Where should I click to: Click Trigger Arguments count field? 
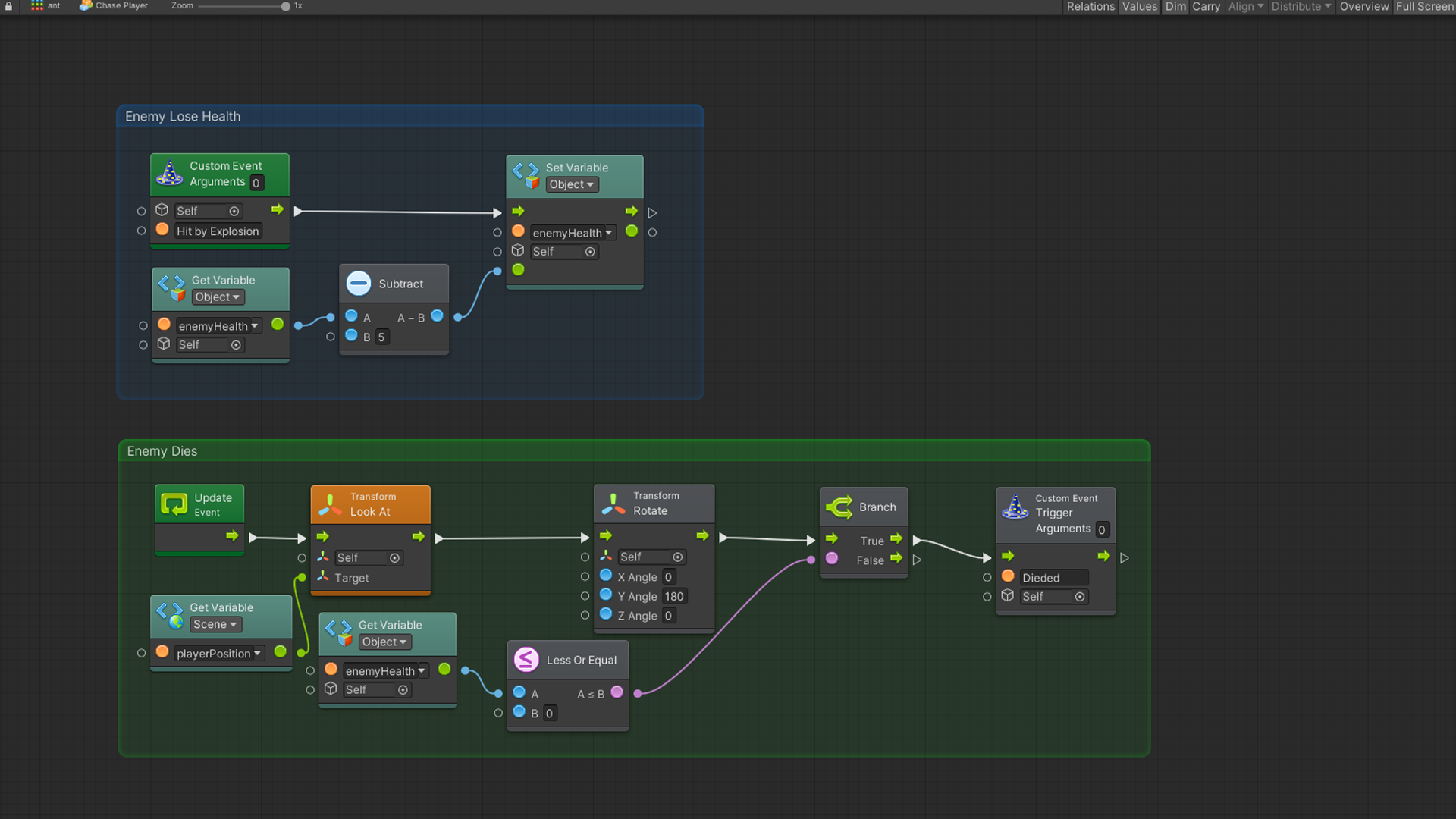(1102, 530)
